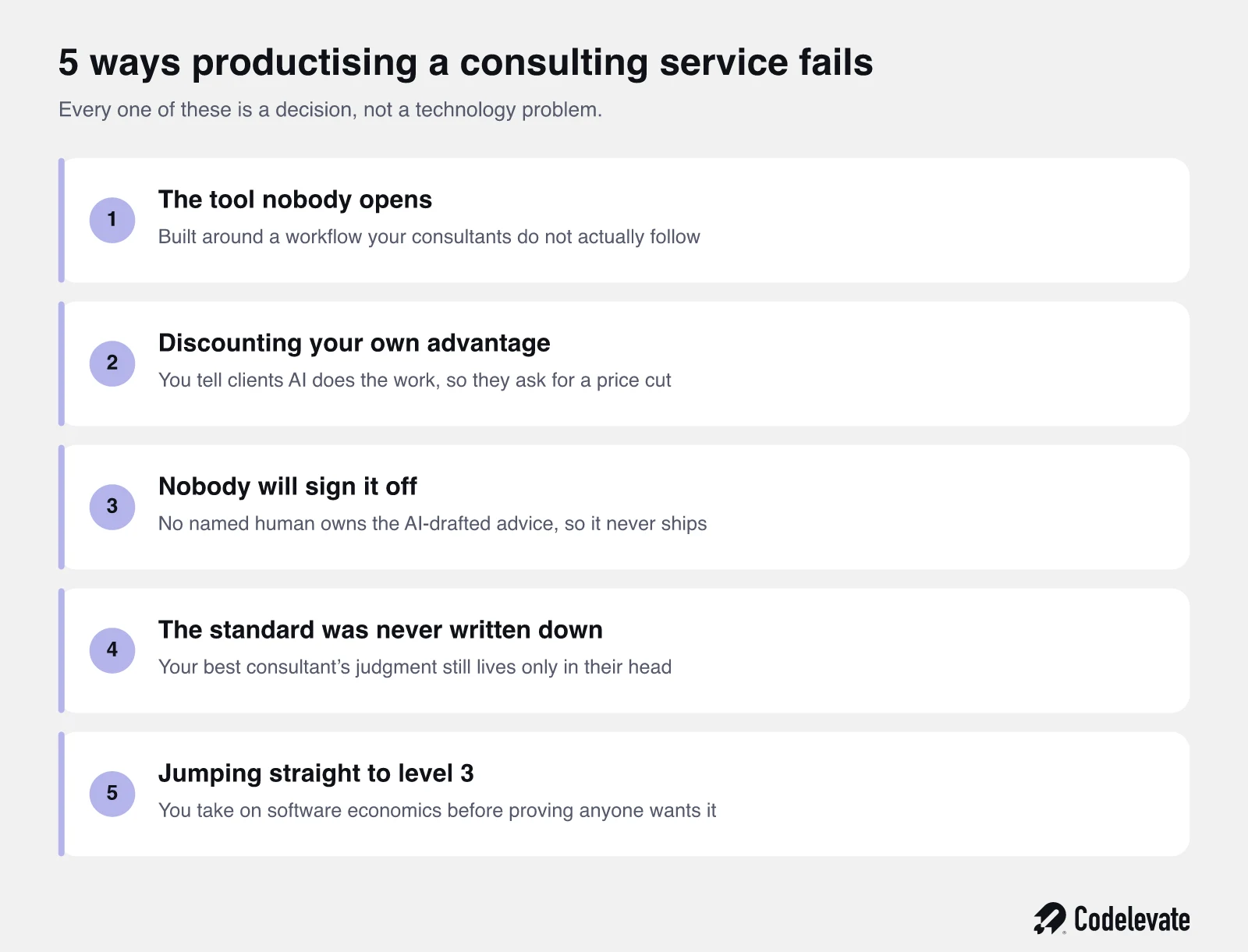Click the number 3 circle badge
This screenshot has height=952, width=1248.
click(112, 507)
